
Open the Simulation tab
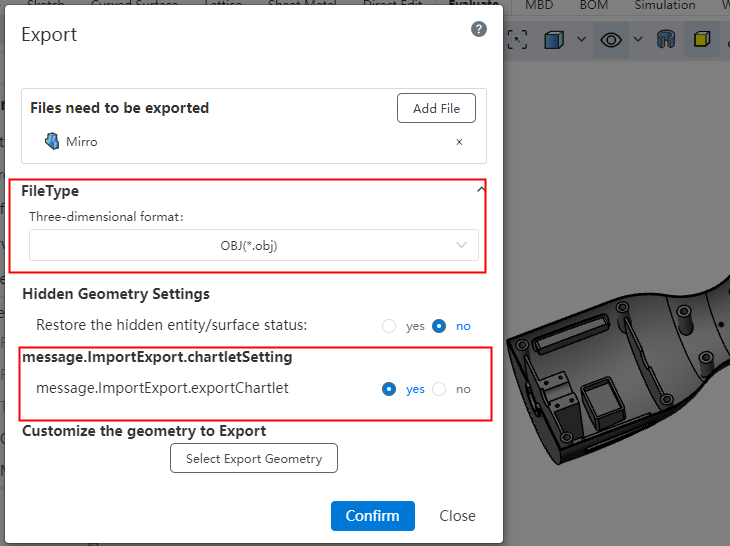click(x=664, y=5)
